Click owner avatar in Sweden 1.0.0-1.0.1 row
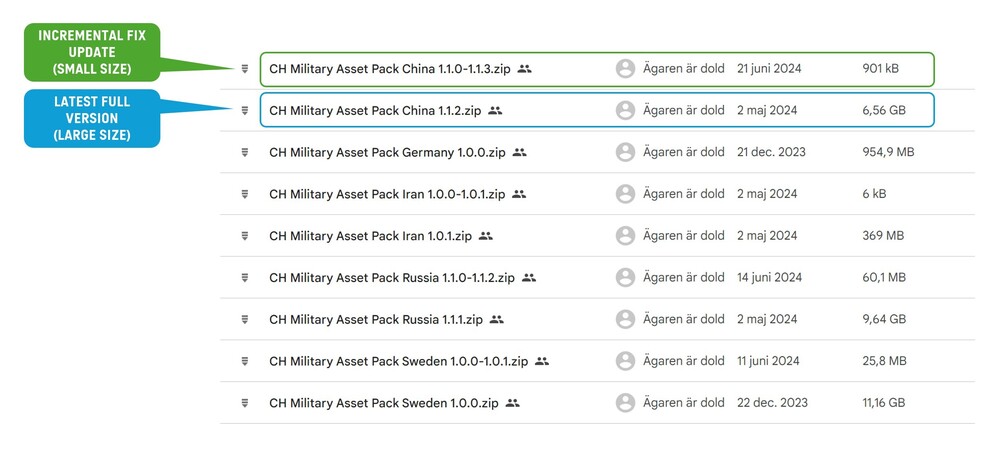Image resolution: width=1000 pixels, height=449 pixels. 626,361
